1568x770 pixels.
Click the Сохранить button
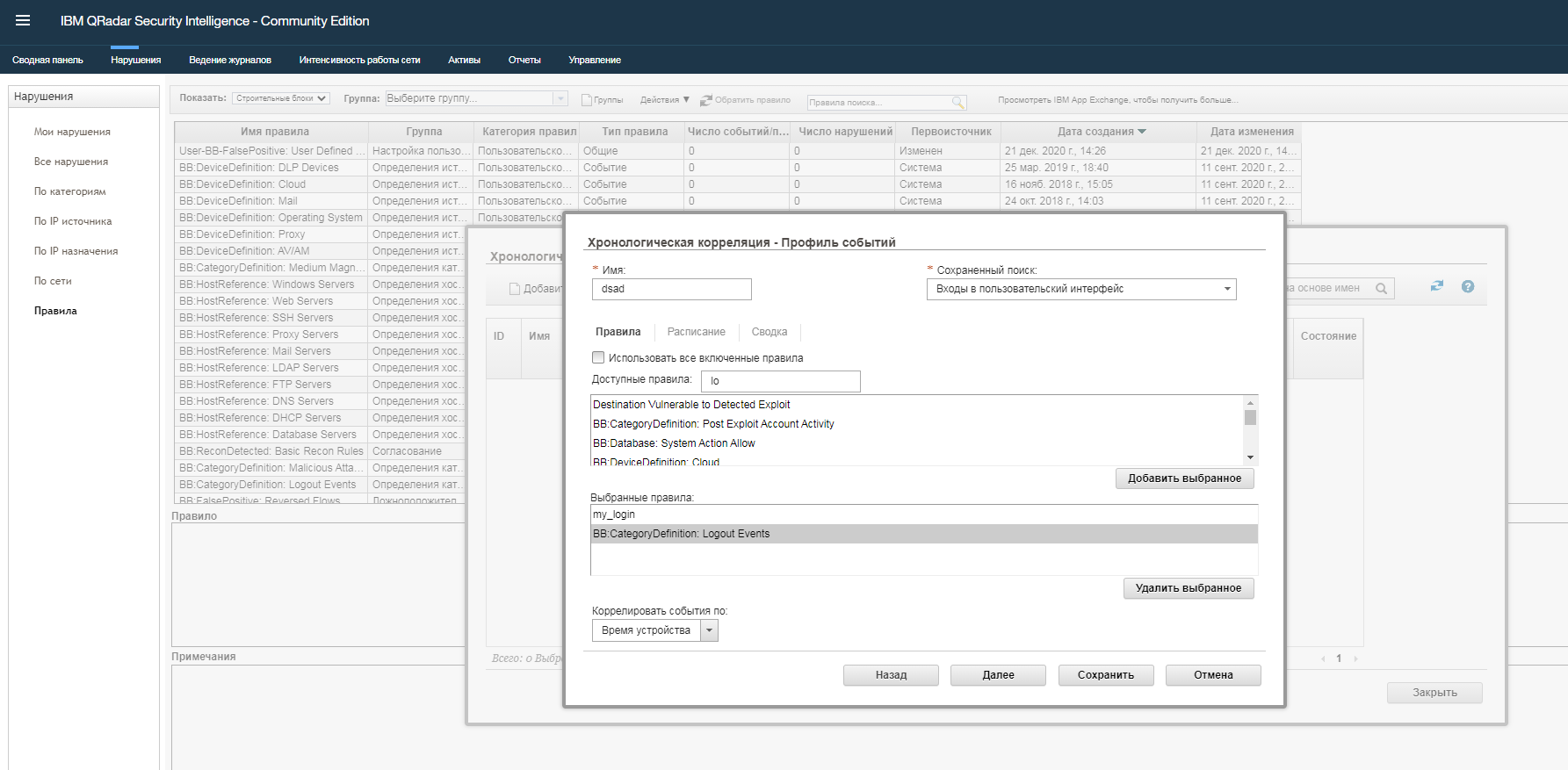1106,675
